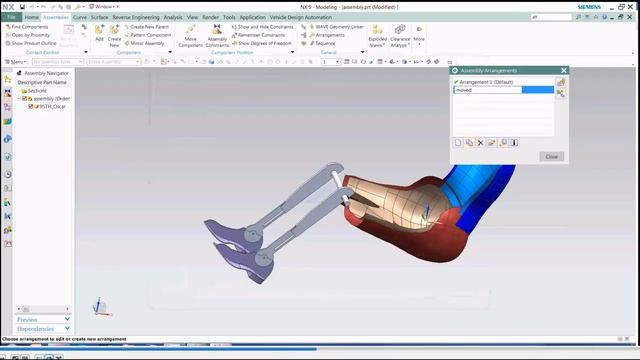
Task: Click the Mirror Assembly command
Action: pos(144,43)
